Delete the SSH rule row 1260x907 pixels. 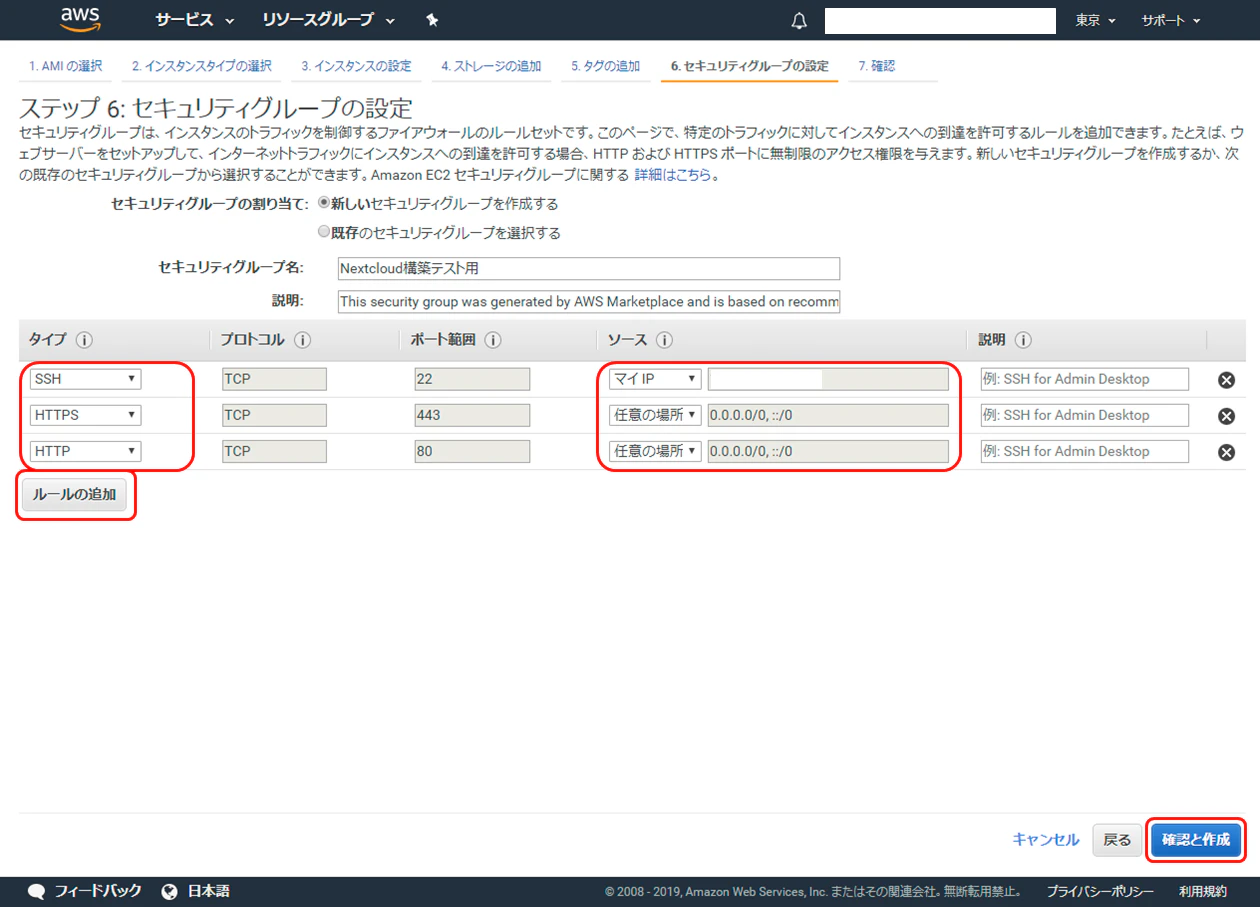[1226, 380]
